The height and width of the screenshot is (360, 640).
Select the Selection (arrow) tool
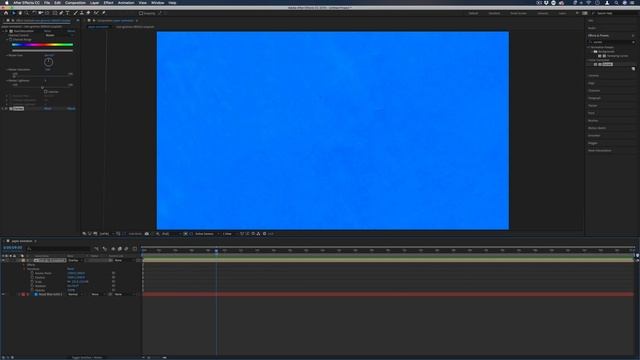click(x=13, y=13)
